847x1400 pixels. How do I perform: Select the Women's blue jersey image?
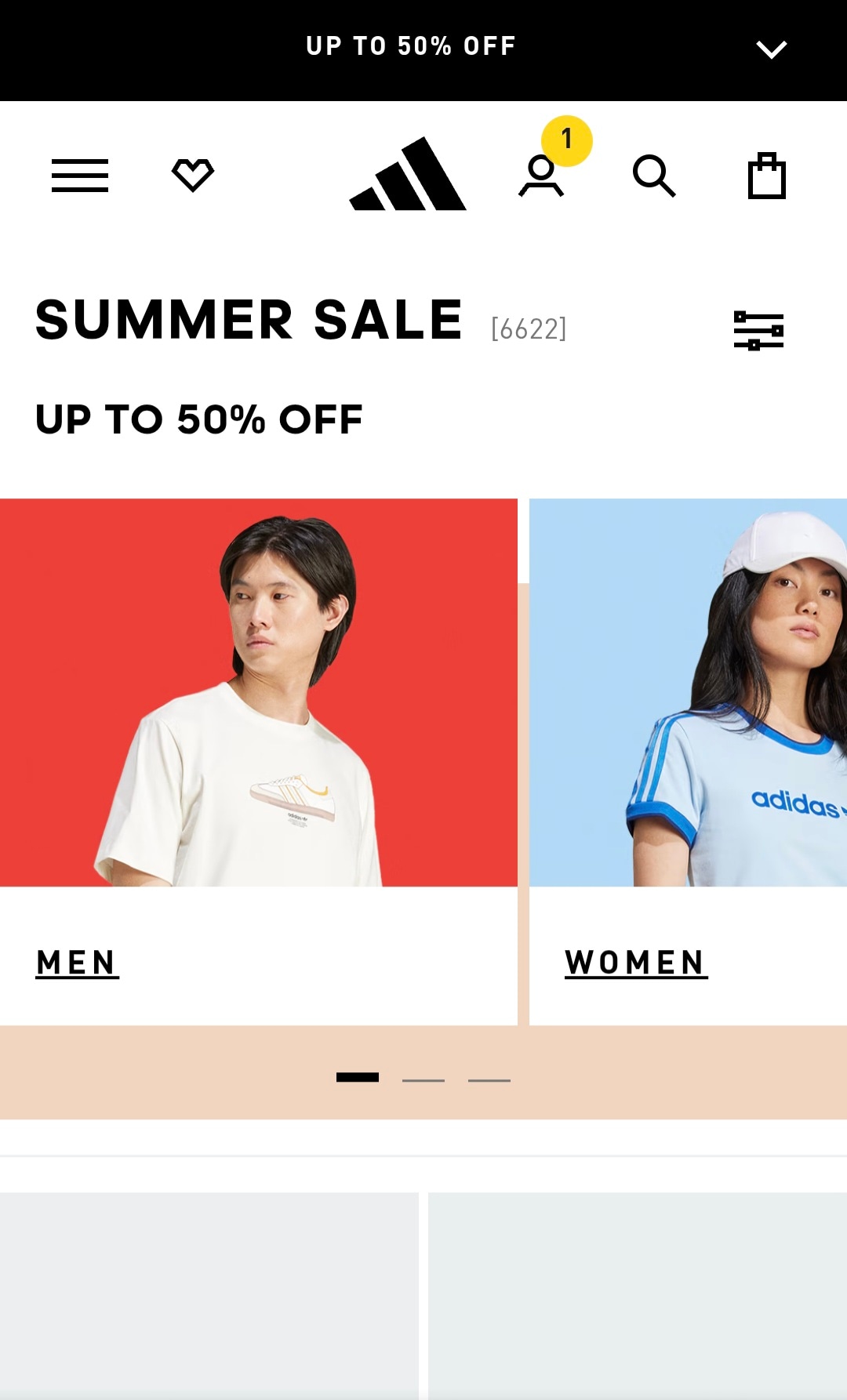click(x=688, y=693)
